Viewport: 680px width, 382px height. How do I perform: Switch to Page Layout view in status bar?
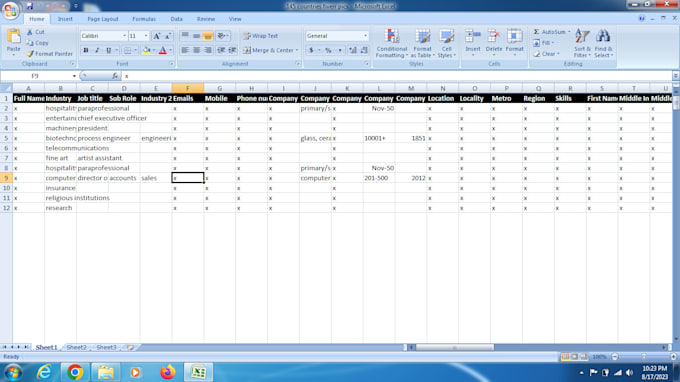coord(574,357)
